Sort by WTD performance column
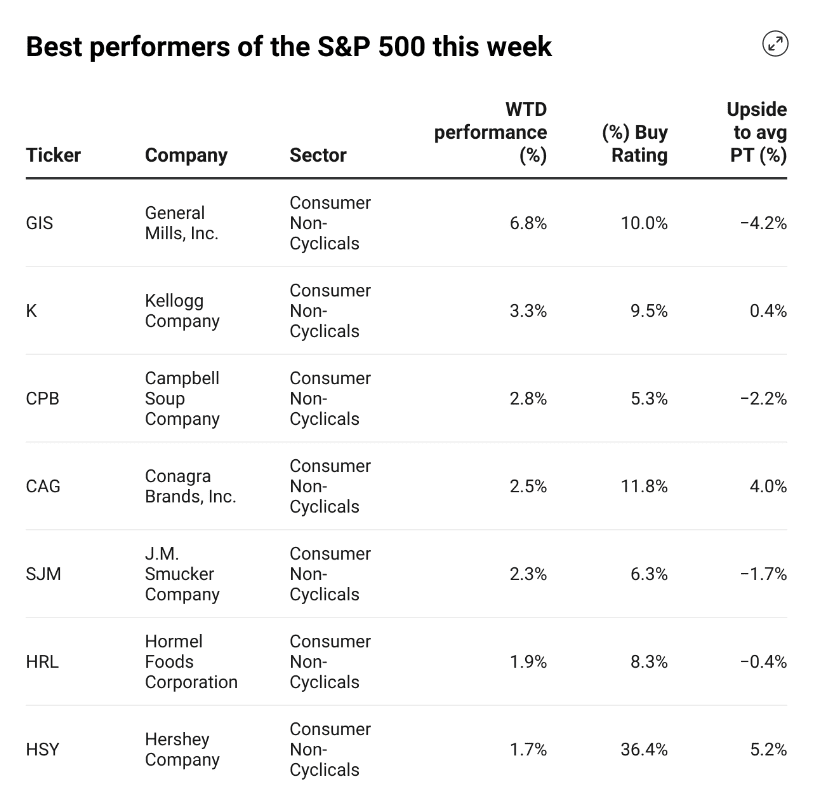This screenshot has width=817, height=791. tap(491, 132)
